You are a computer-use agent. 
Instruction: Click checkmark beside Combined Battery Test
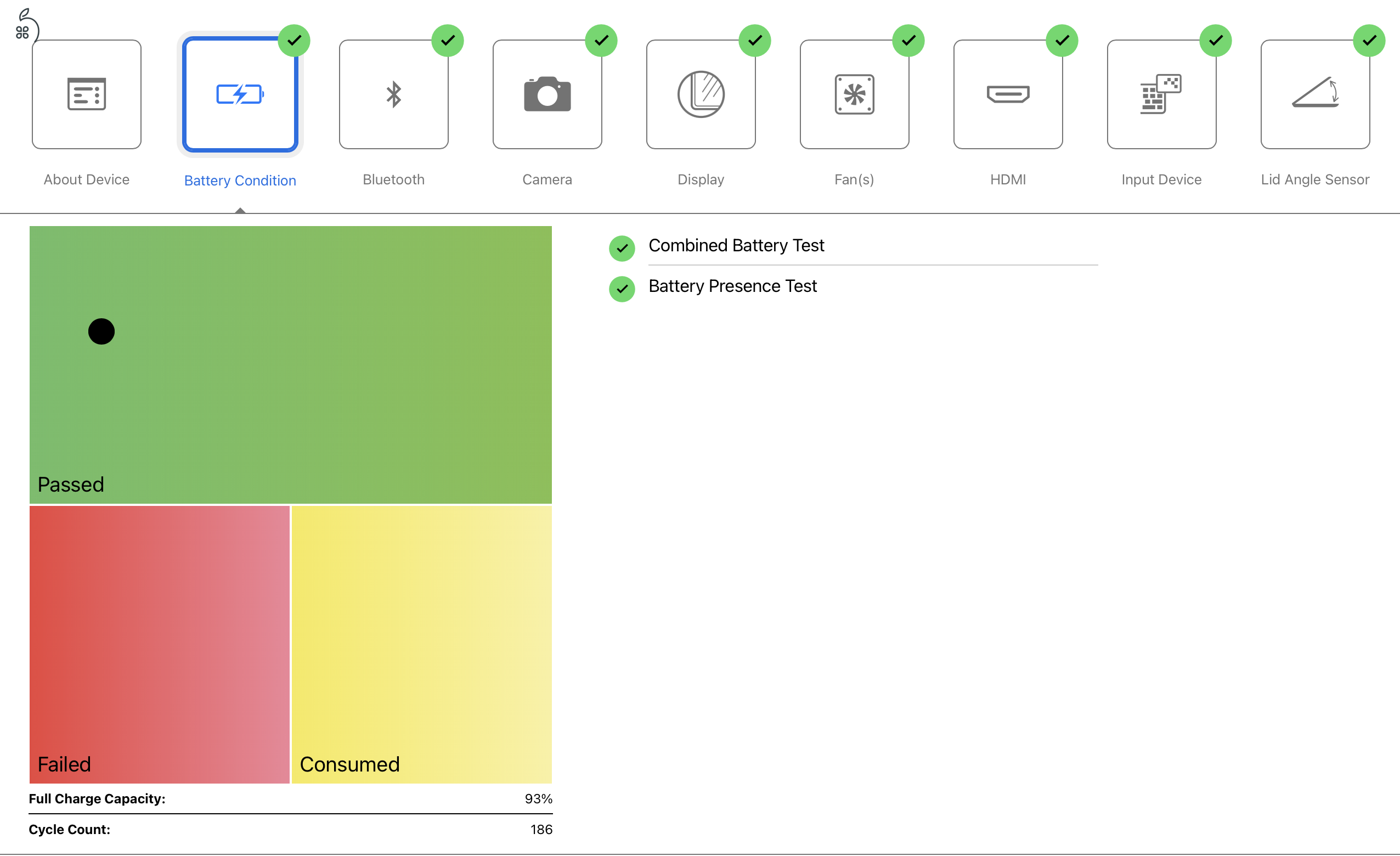[622, 249]
